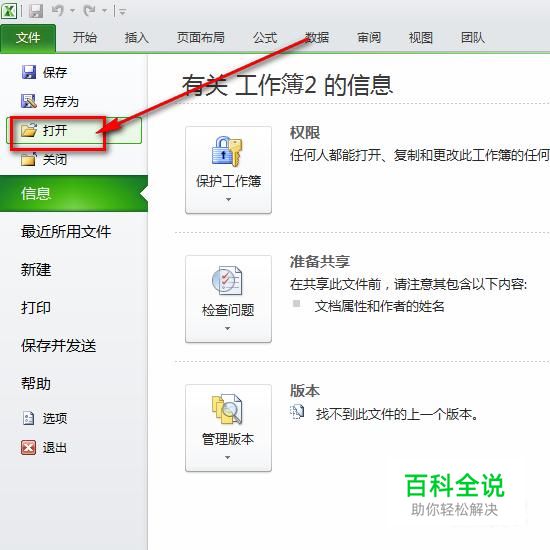Click the Undo arrow icon
Screen dimensions: 550x550
tap(58, 11)
